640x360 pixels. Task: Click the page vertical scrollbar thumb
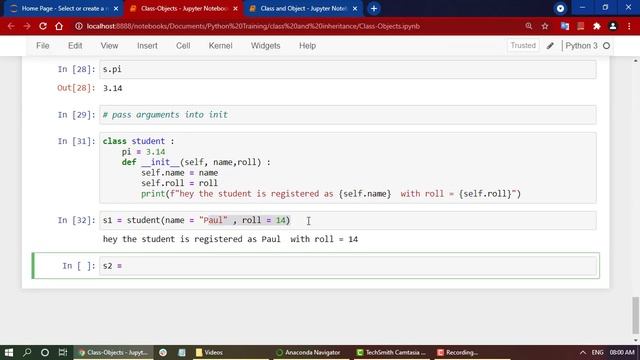636,315
